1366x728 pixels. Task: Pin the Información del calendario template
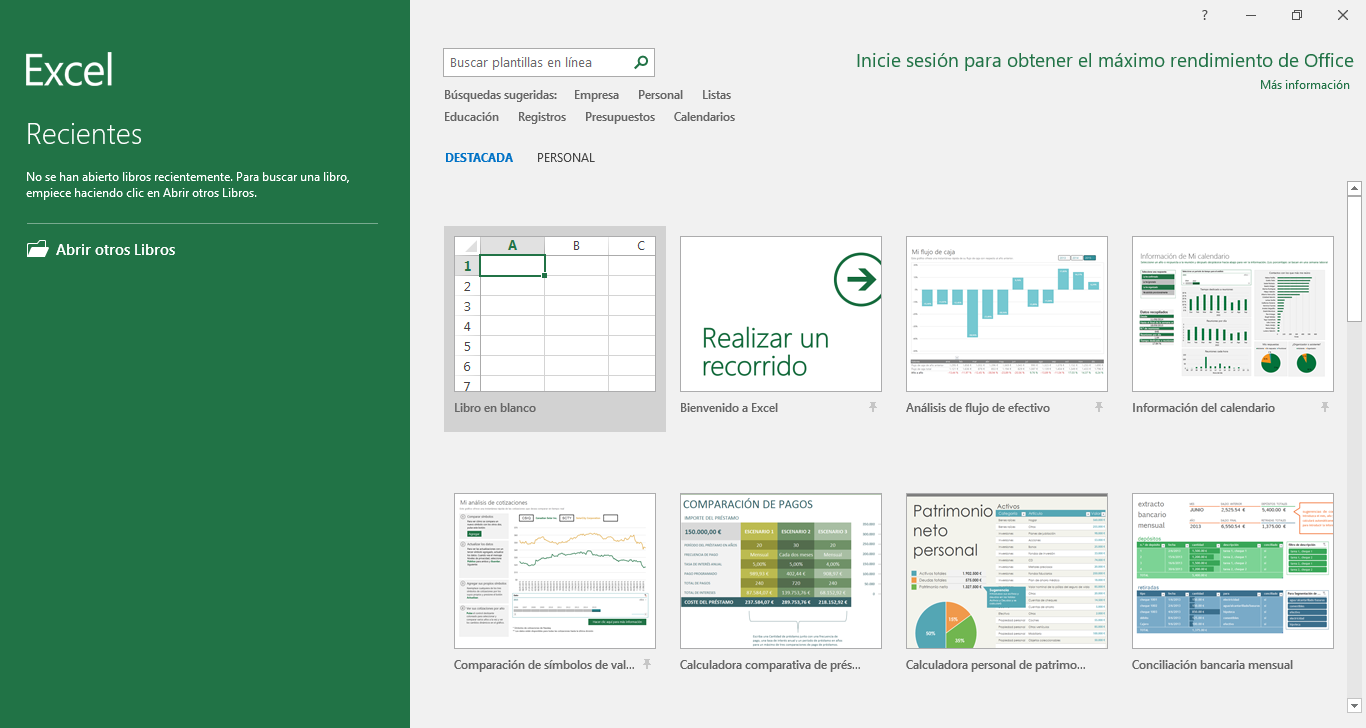coord(1325,408)
